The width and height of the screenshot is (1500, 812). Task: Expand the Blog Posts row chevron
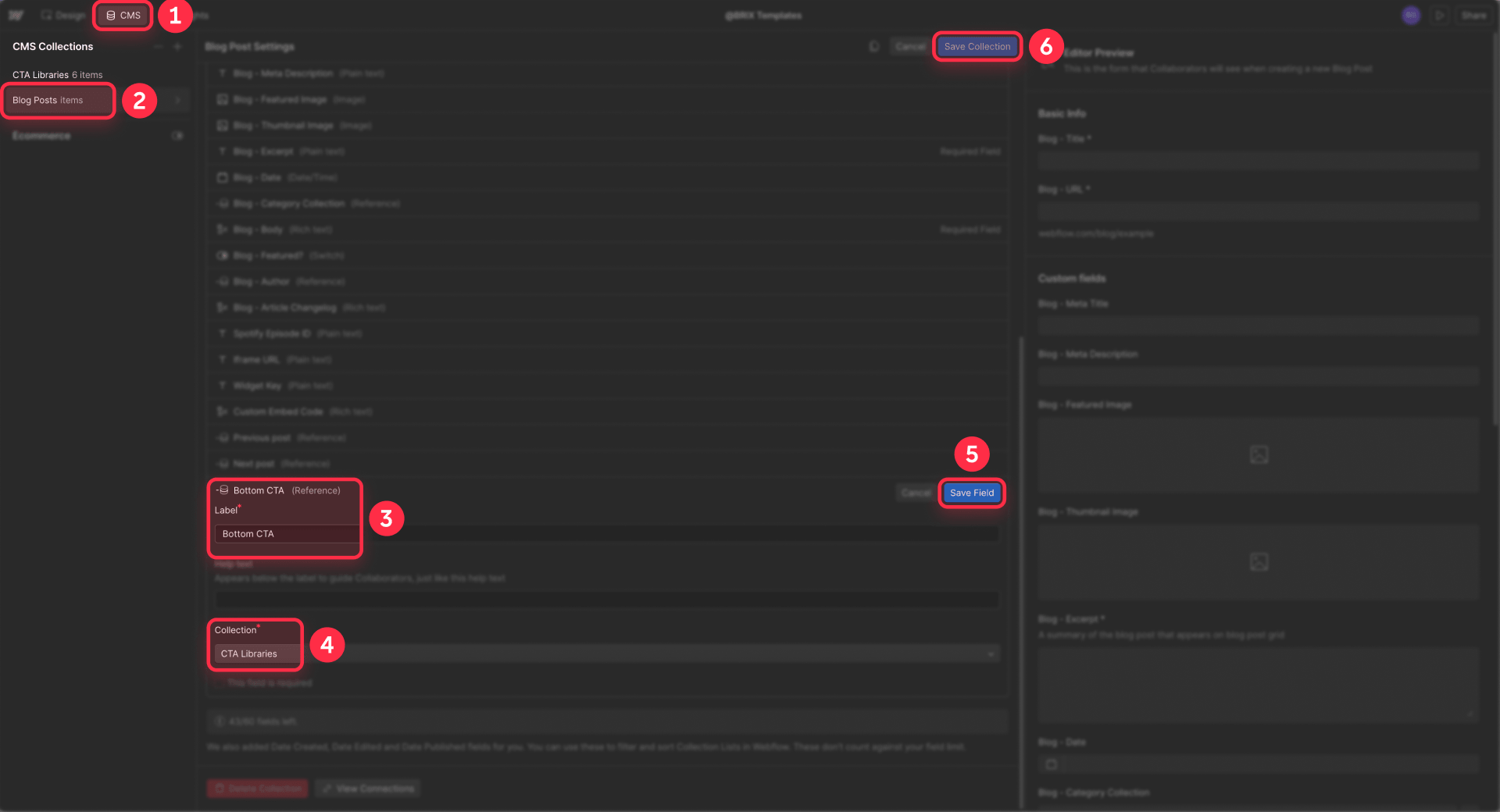pos(177,100)
